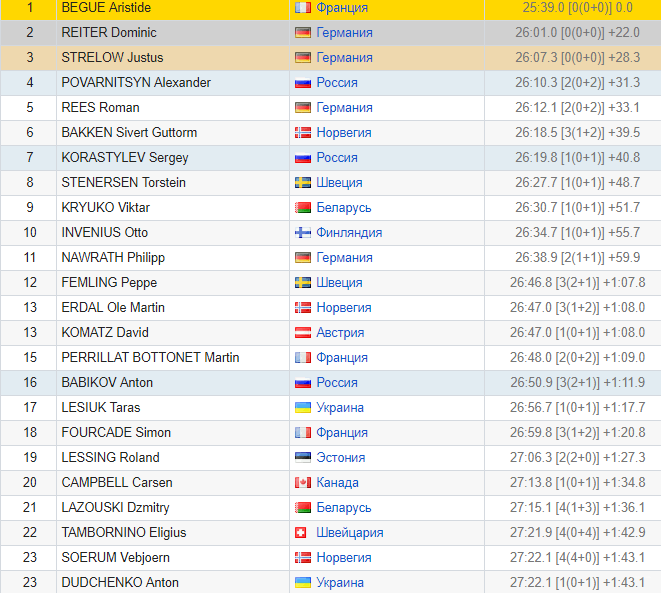
Task: Click the Russian flag next to POVARNITSYN Alexander
Action: pos(303,83)
